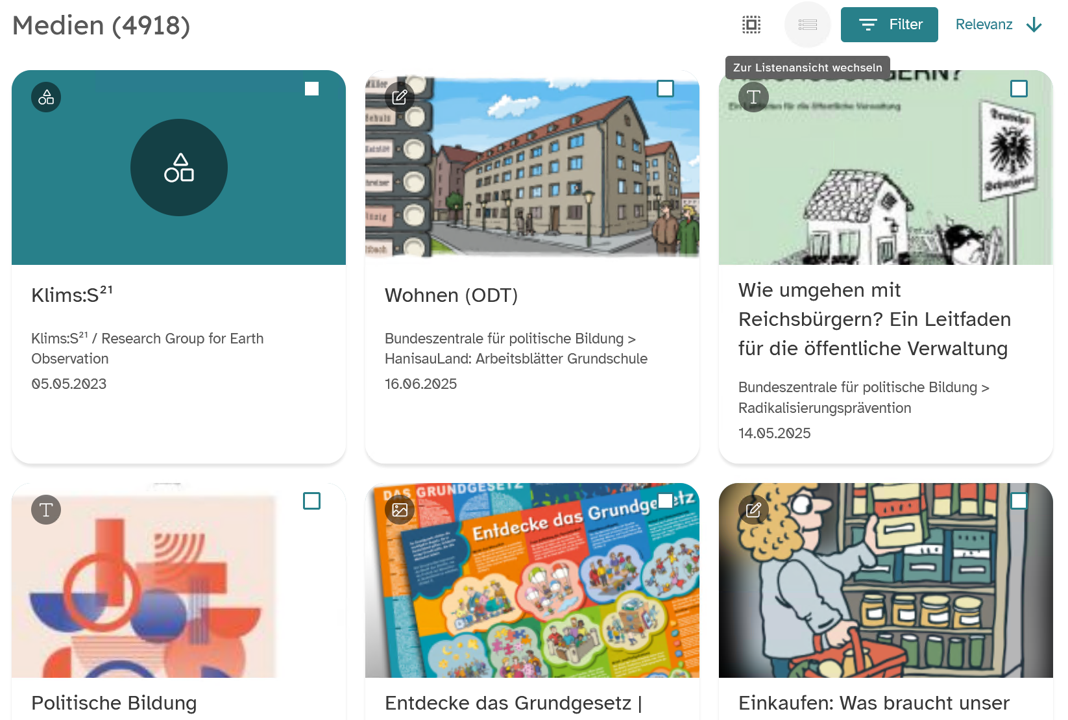Click the text icon on Reichsbürger card
Screen dimensions: 1068x720
753,97
